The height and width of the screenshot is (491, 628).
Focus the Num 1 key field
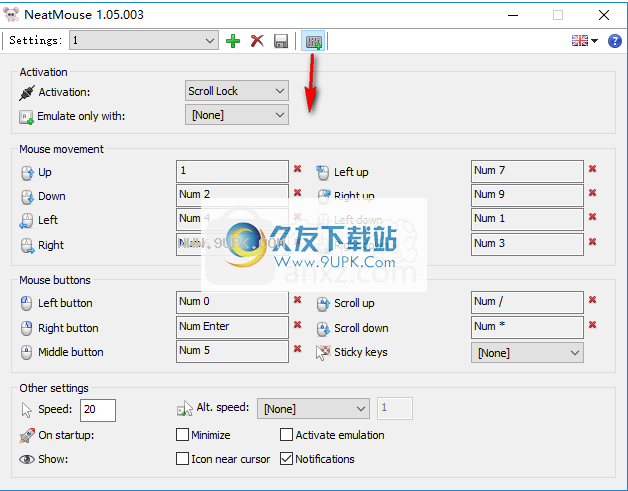click(x=527, y=219)
